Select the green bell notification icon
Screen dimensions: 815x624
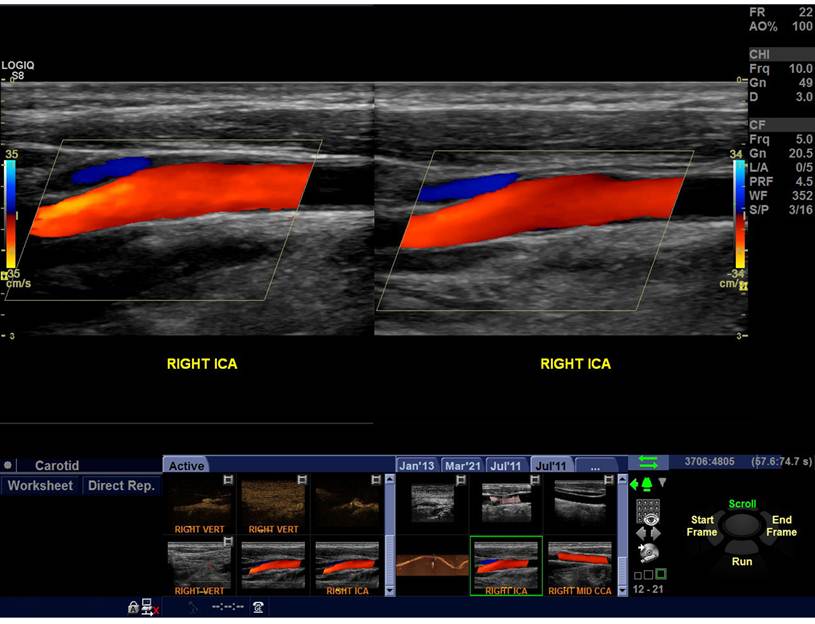click(646, 483)
